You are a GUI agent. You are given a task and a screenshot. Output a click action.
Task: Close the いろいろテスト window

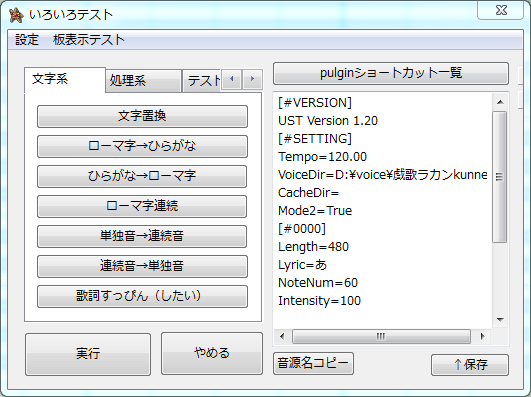[x=500, y=11]
